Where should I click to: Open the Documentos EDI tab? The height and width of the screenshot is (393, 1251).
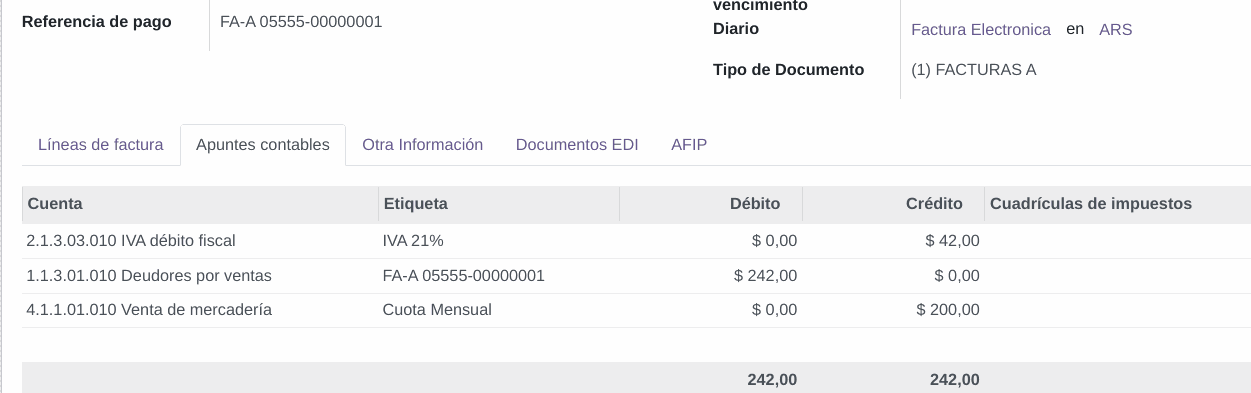pyautogui.click(x=577, y=145)
